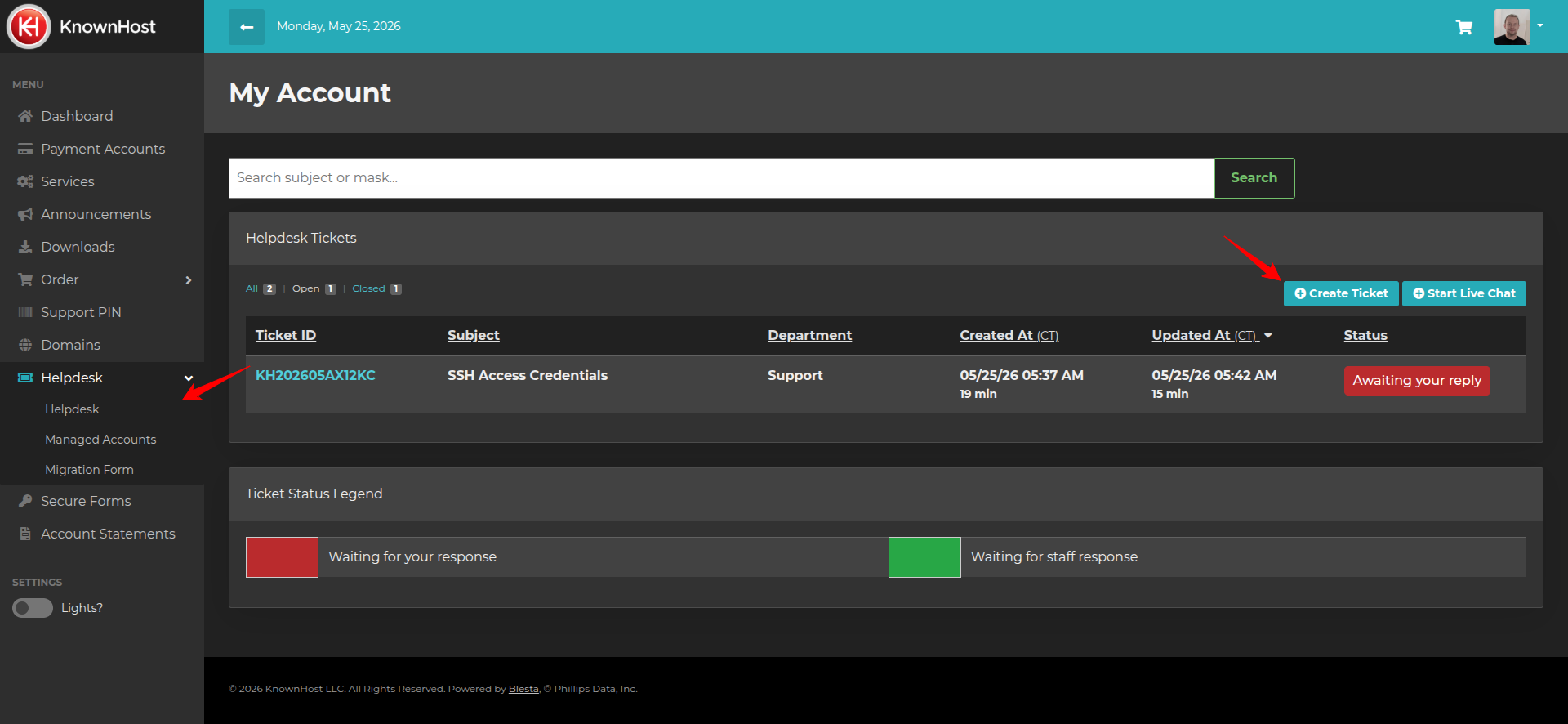Click the Dashboard home icon
This screenshot has height=724, width=1568.
coord(25,116)
